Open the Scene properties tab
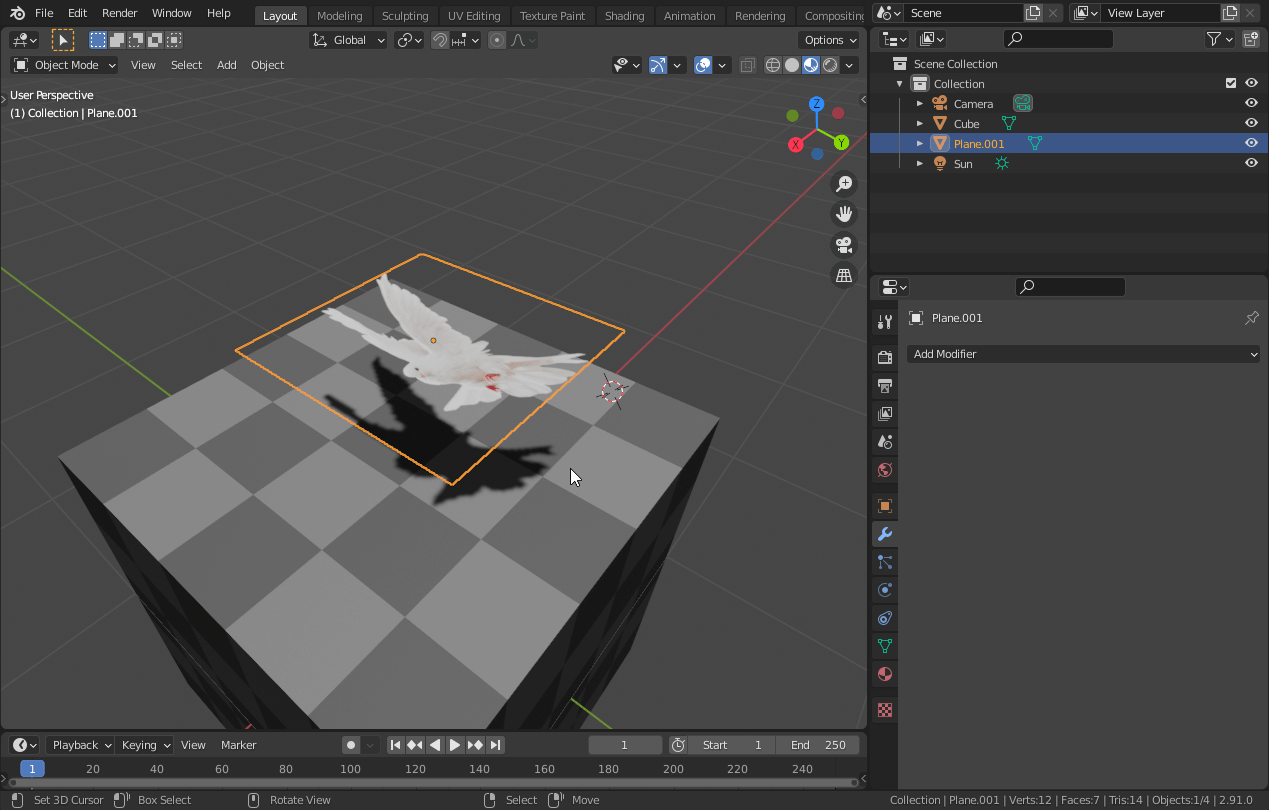This screenshot has width=1269, height=810. (x=884, y=442)
